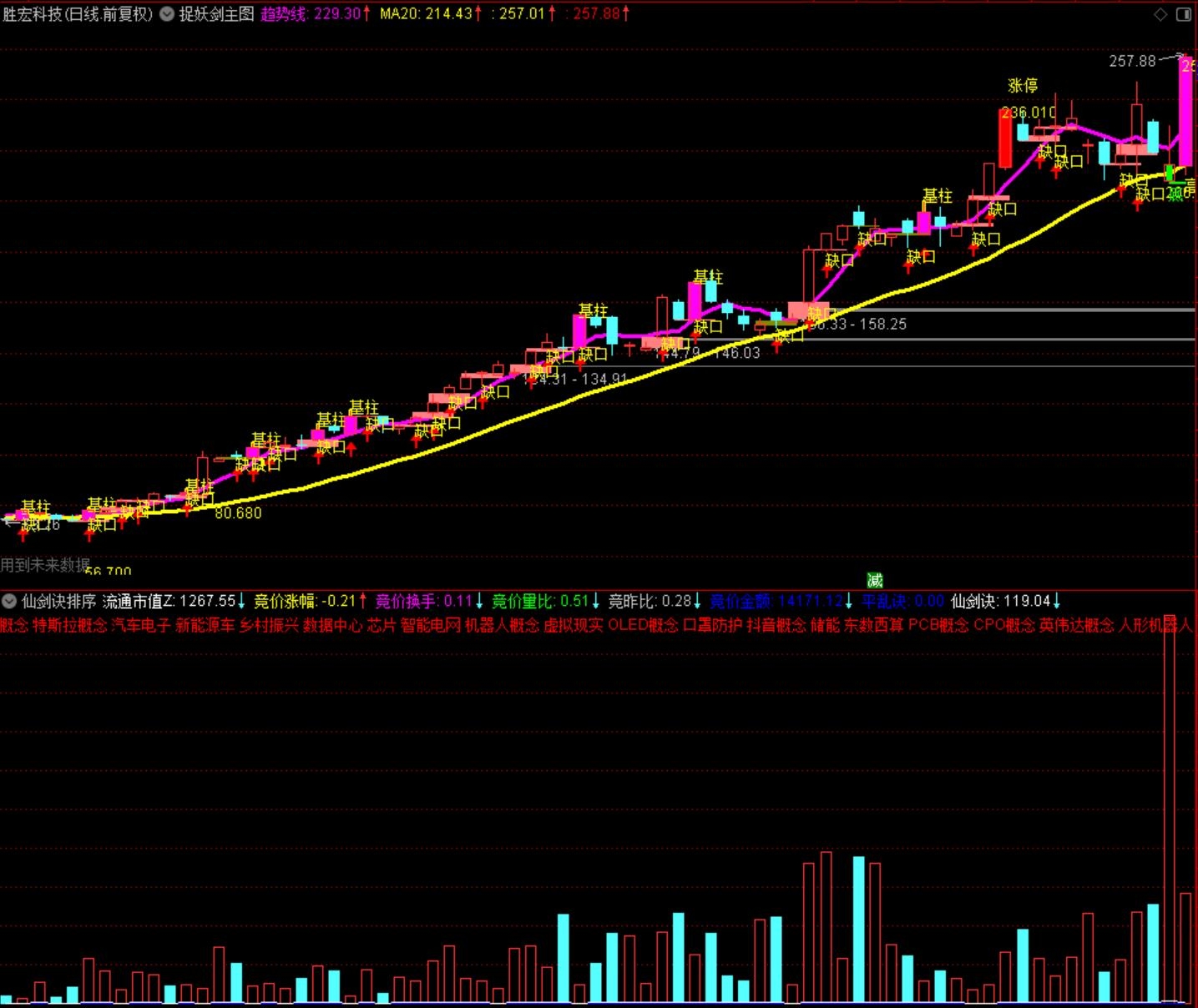Click the cyan down arrow after 流通市值Z
The height and width of the screenshot is (1008, 1198).
tap(242, 601)
